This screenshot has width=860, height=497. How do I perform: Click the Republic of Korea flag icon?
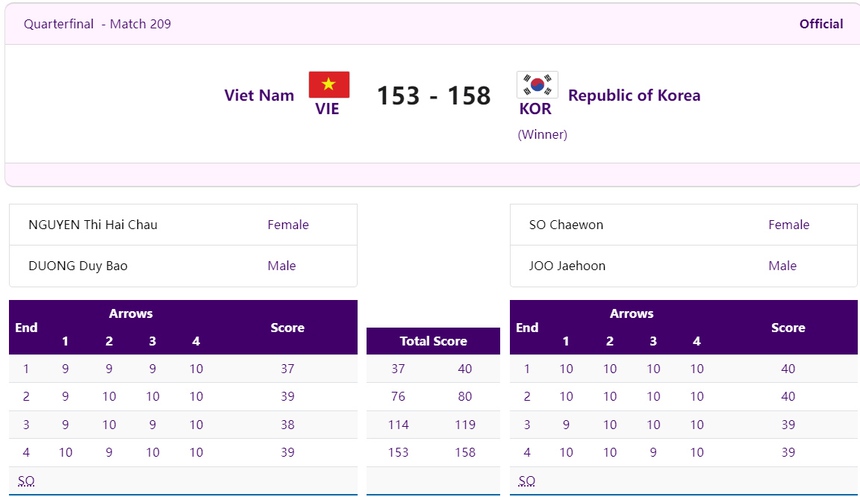tap(537, 84)
